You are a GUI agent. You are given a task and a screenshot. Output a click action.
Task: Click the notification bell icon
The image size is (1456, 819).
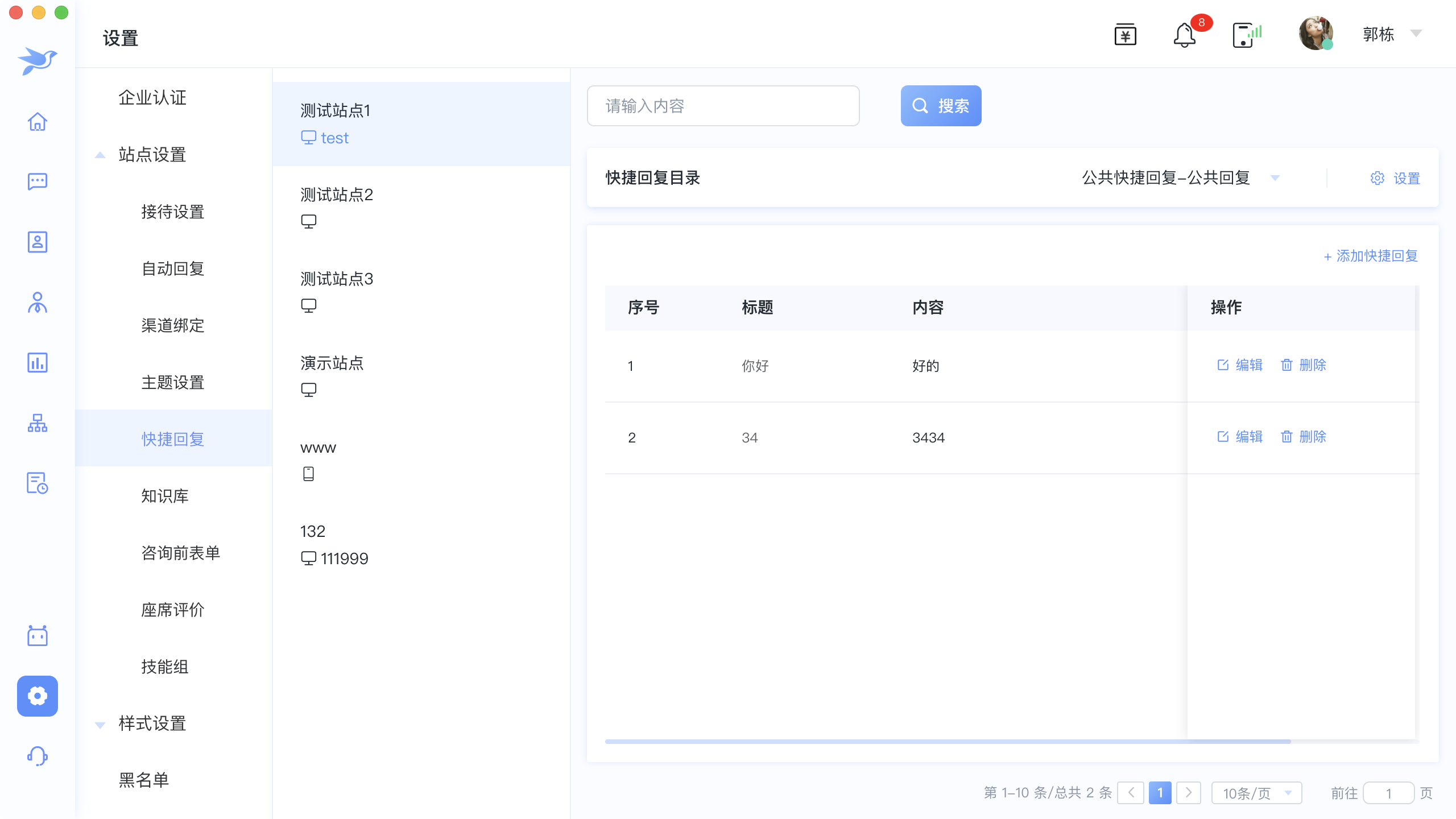[x=1184, y=35]
